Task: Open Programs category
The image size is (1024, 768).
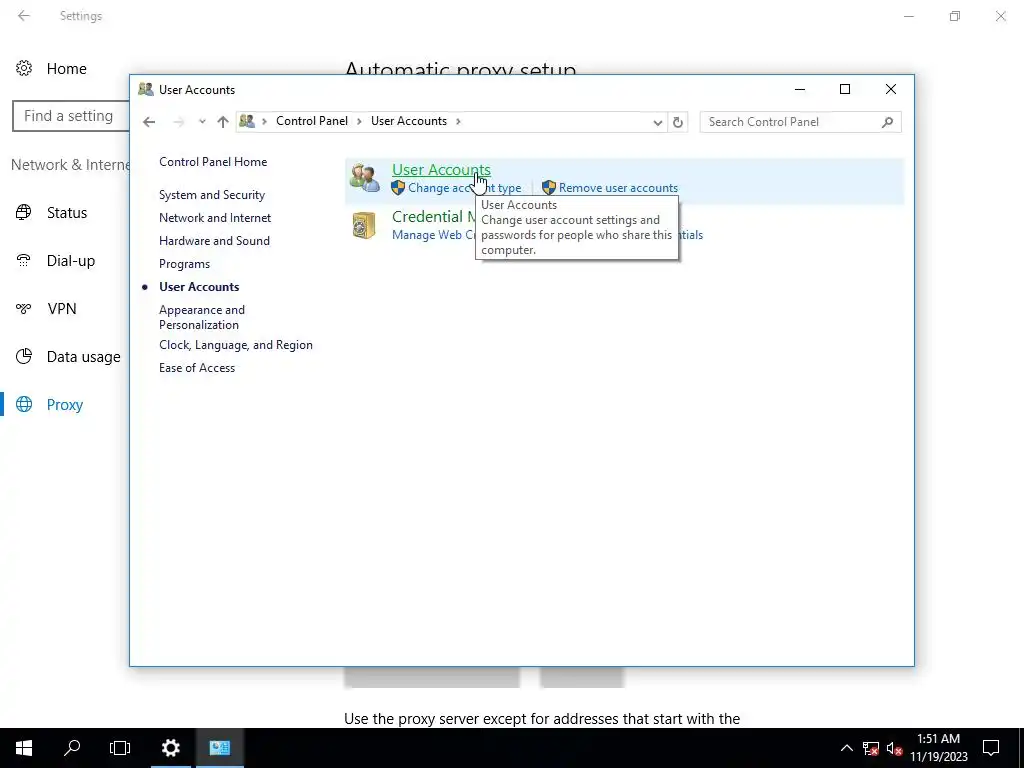Action: tap(184, 264)
